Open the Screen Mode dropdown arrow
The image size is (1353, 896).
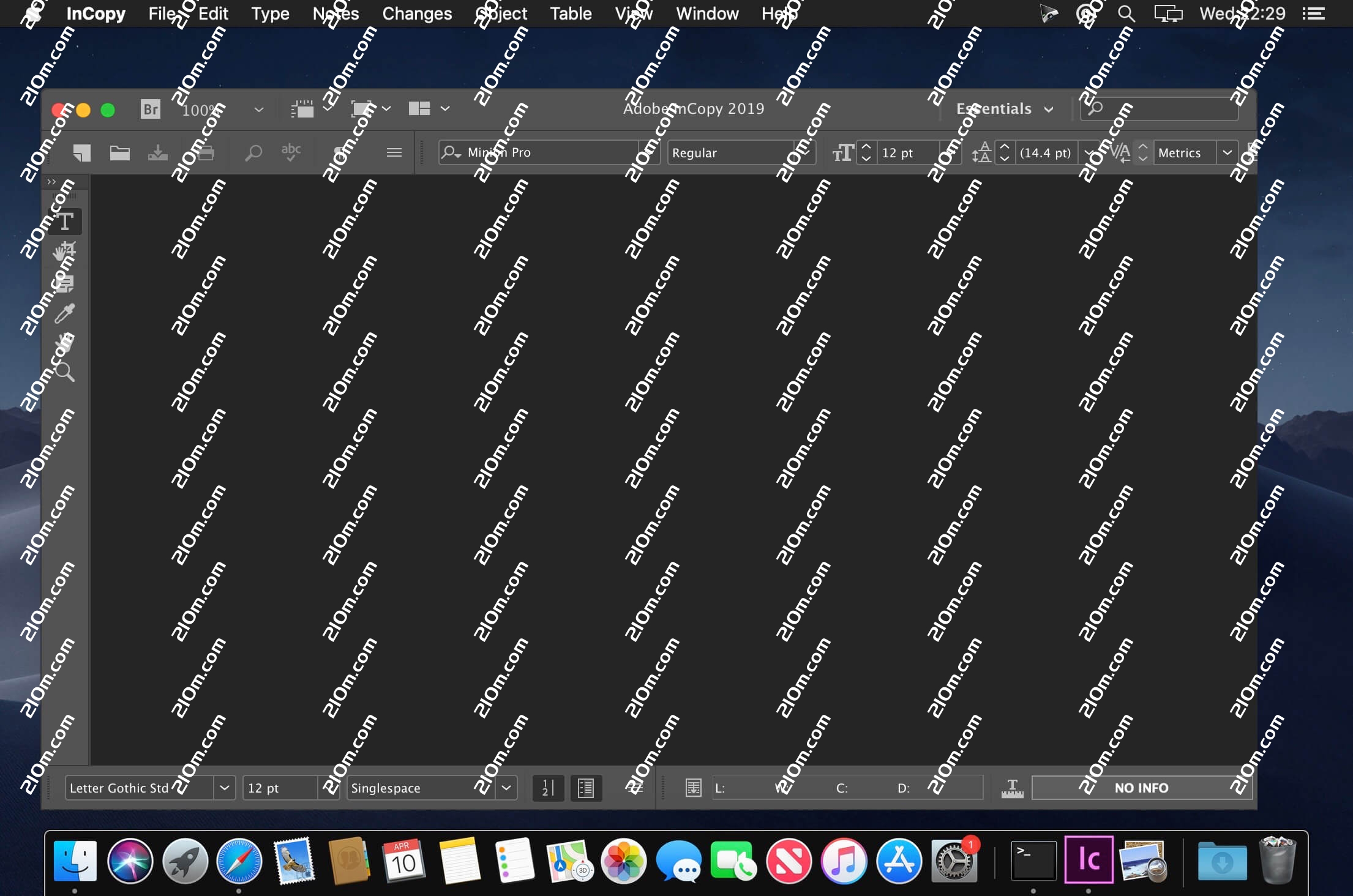386,109
